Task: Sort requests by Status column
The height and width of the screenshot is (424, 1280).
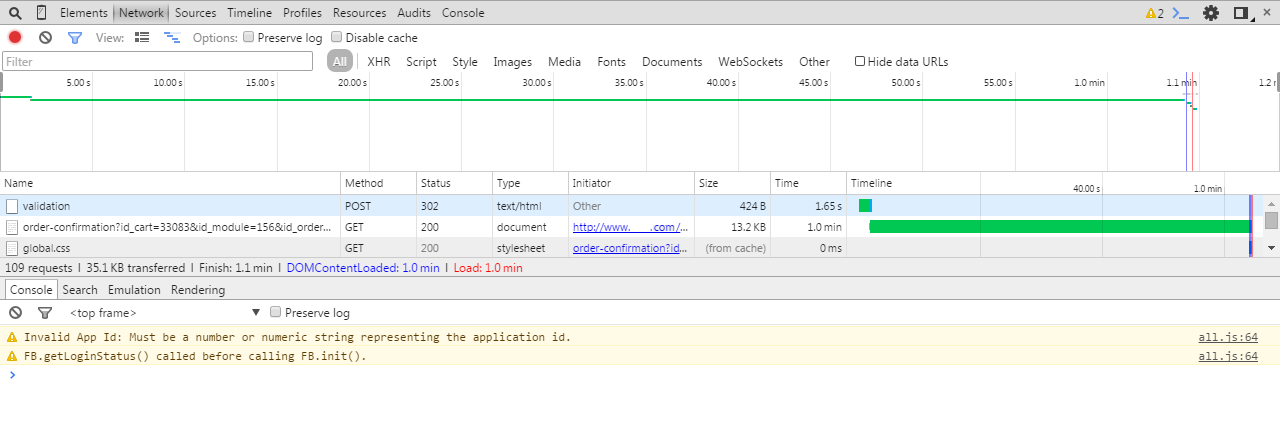Action: pos(454,183)
